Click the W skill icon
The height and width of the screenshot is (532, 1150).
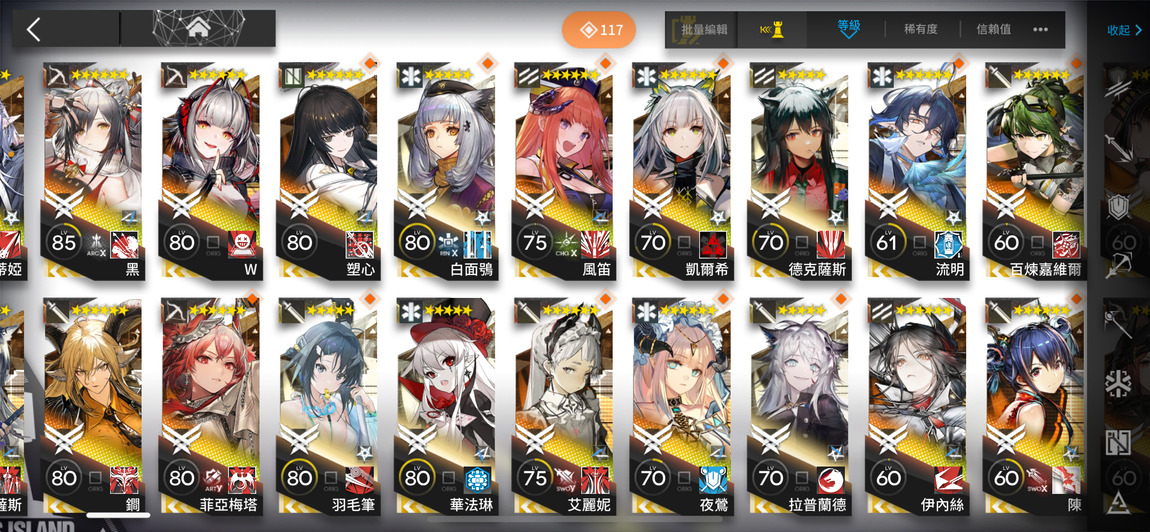point(241,243)
